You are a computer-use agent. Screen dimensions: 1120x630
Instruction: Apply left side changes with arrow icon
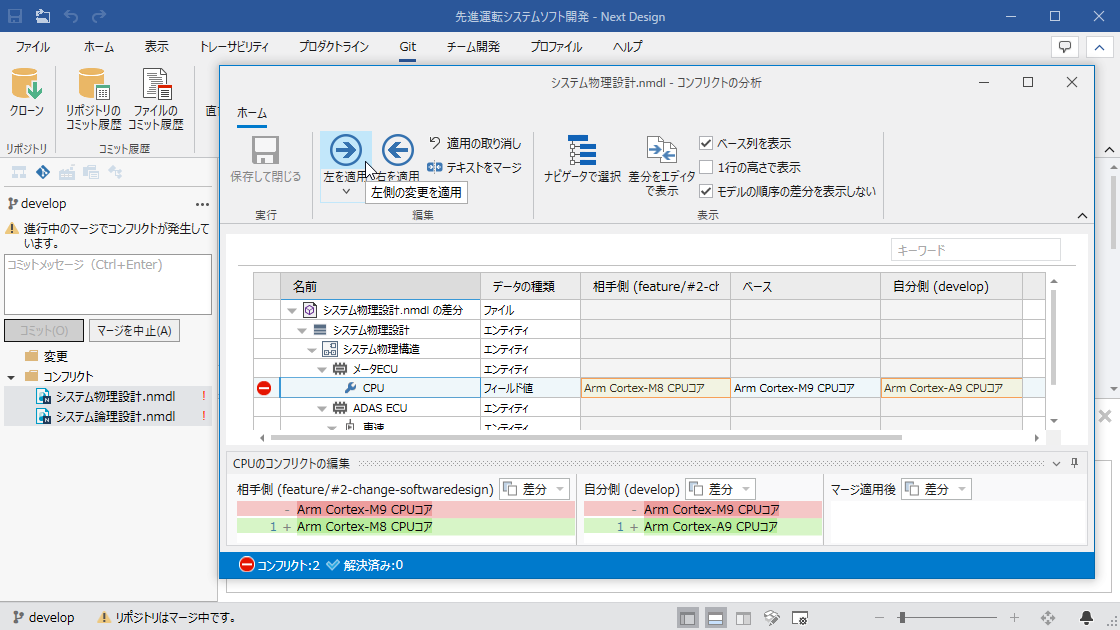(x=346, y=150)
